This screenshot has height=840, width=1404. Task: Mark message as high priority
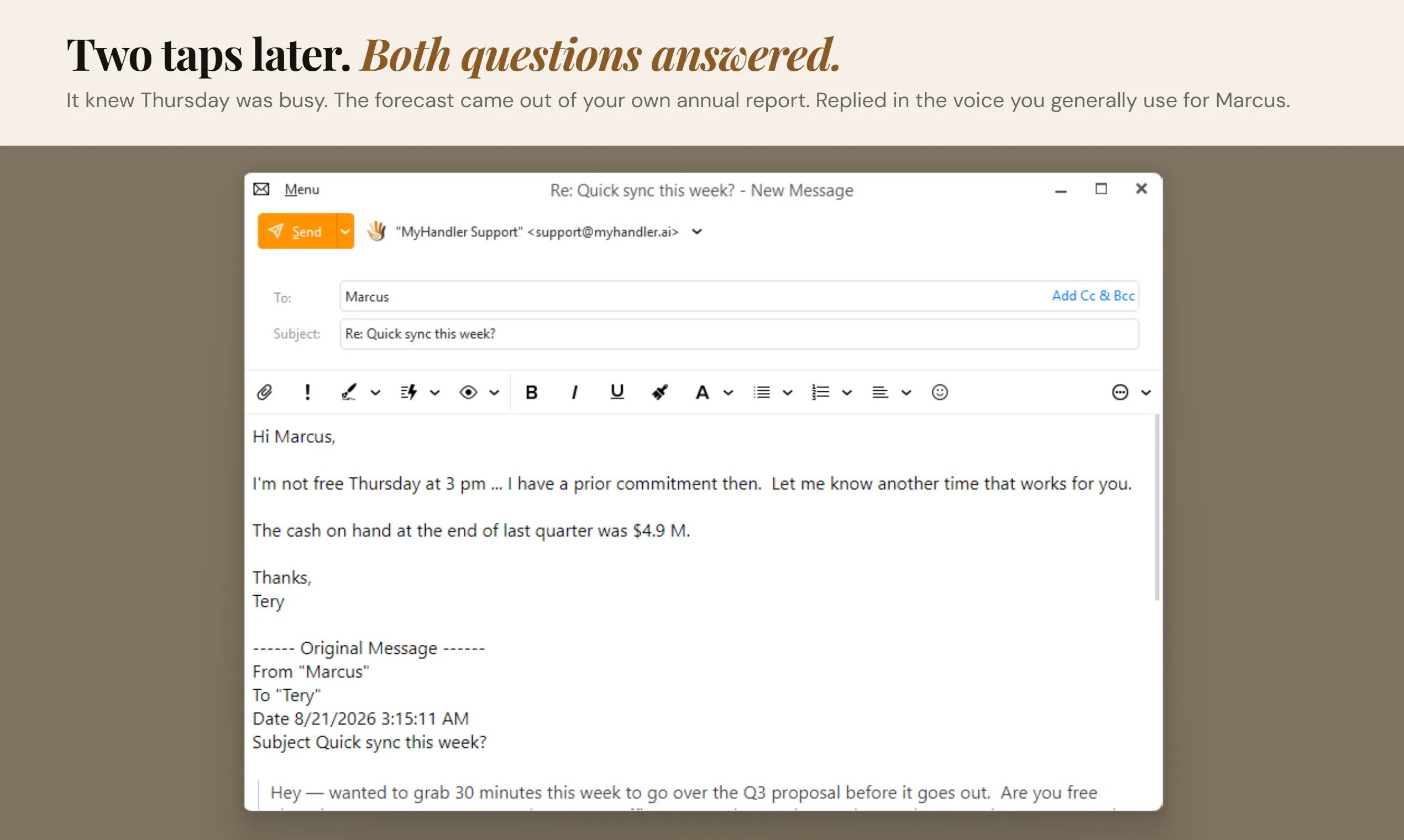(307, 392)
